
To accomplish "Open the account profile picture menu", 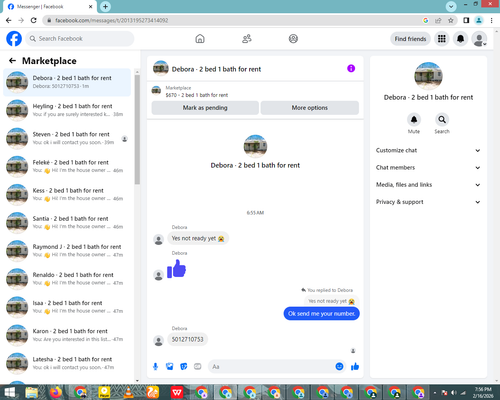I will click(479, 39).
